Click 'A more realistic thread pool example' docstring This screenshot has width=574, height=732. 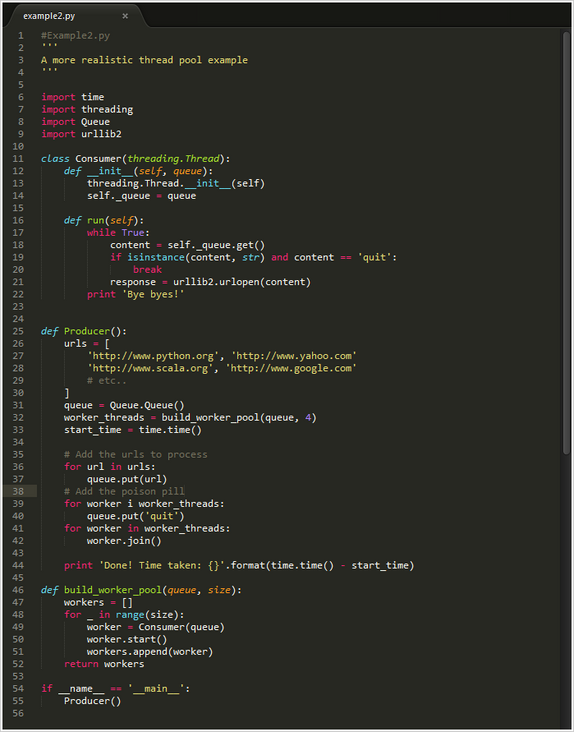click(x=145, y=60)
